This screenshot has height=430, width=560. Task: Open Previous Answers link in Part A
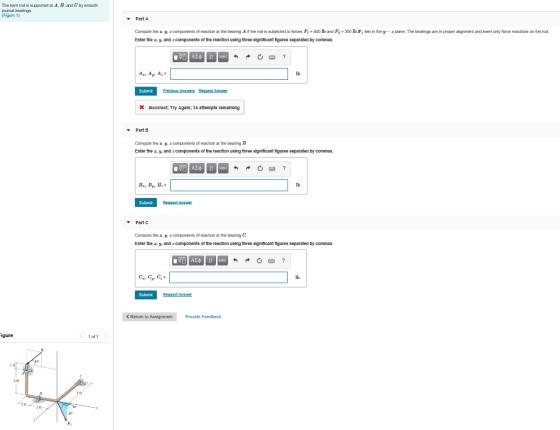[179, 91]
